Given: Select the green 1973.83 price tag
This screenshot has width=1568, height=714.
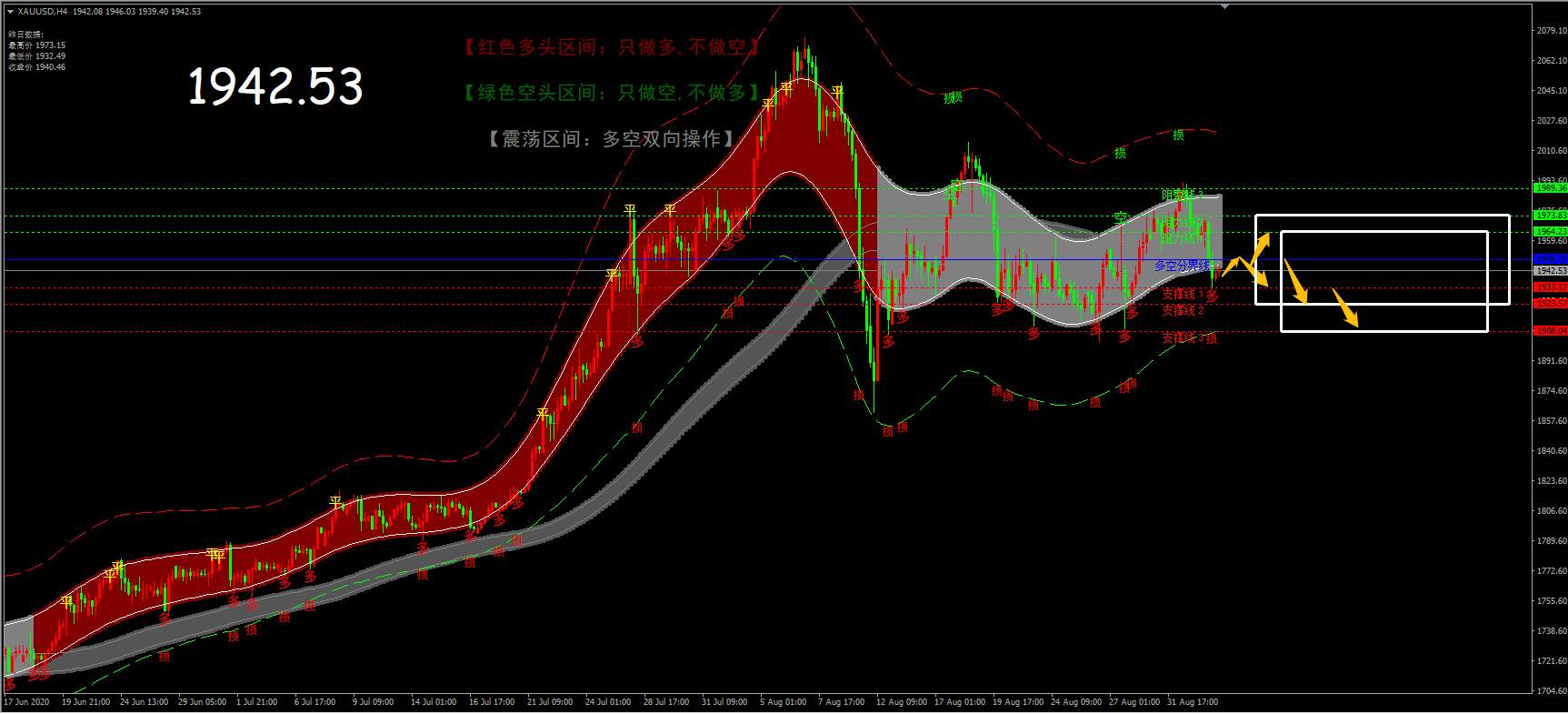Looking at the screenshot, I should [x=1550, y=216].
